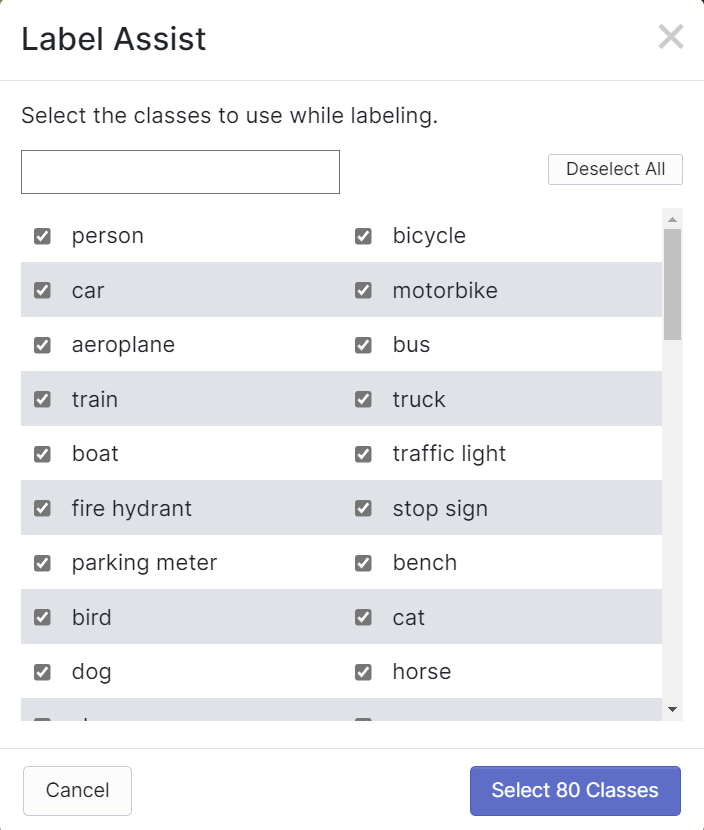Disable the train class checkbox
The width and height of the screenshot is (704, 830).
(x=42, y=400)
